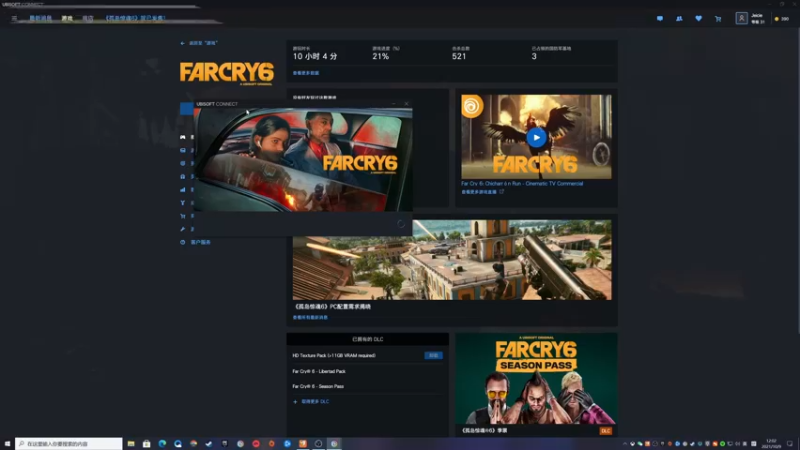800x450 pixels.
Task: Click the cart icon in the game sidebar
Action: pyautogui.click(x=183, y=216)
